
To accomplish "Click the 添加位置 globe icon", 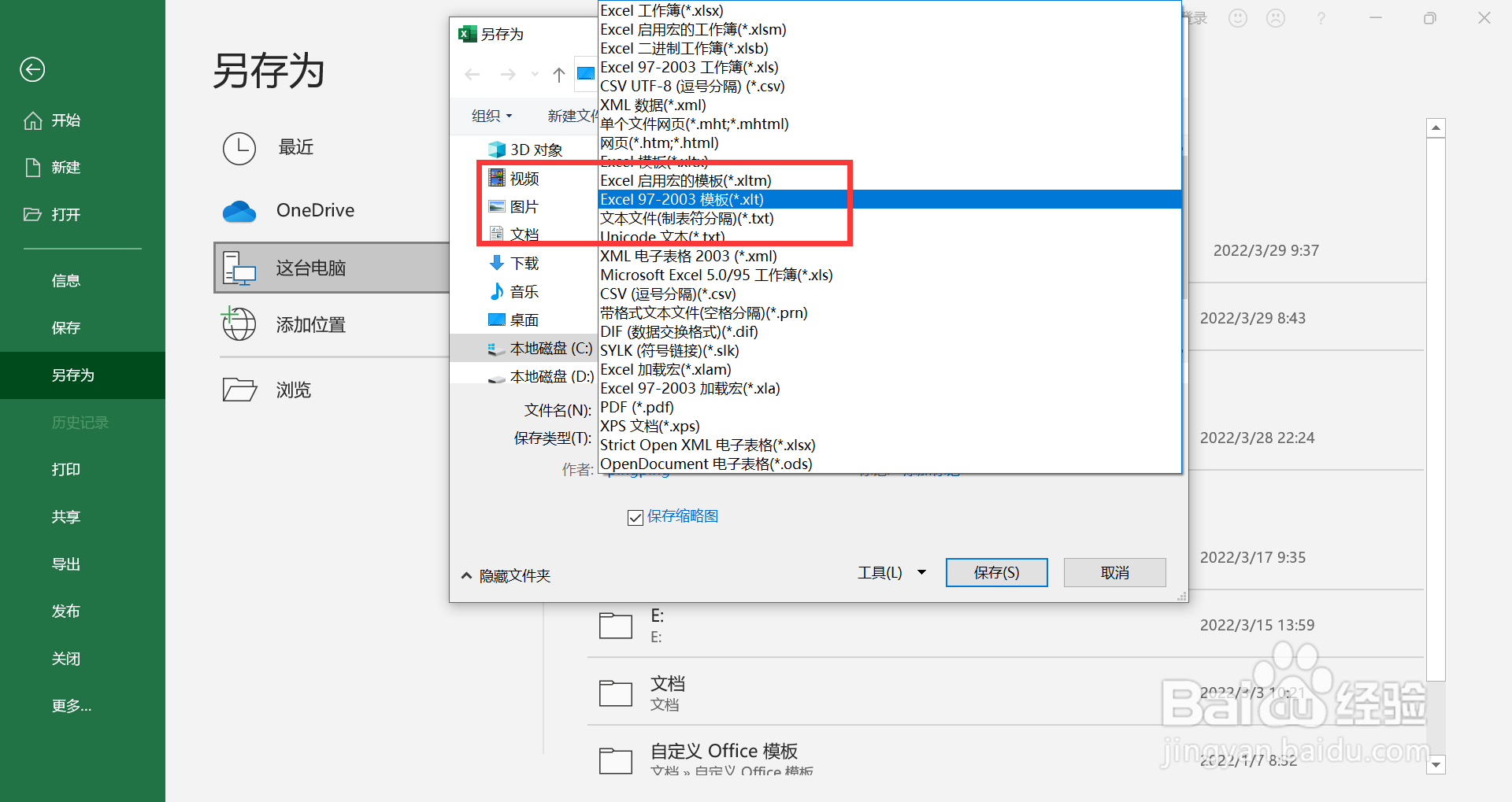I will pyautogui.click(x=239, y=324).
